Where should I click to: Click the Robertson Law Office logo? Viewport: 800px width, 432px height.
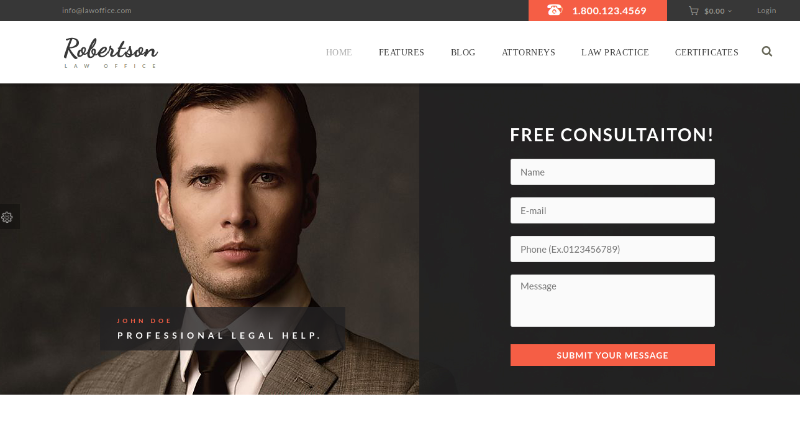[x=111, y=52]
